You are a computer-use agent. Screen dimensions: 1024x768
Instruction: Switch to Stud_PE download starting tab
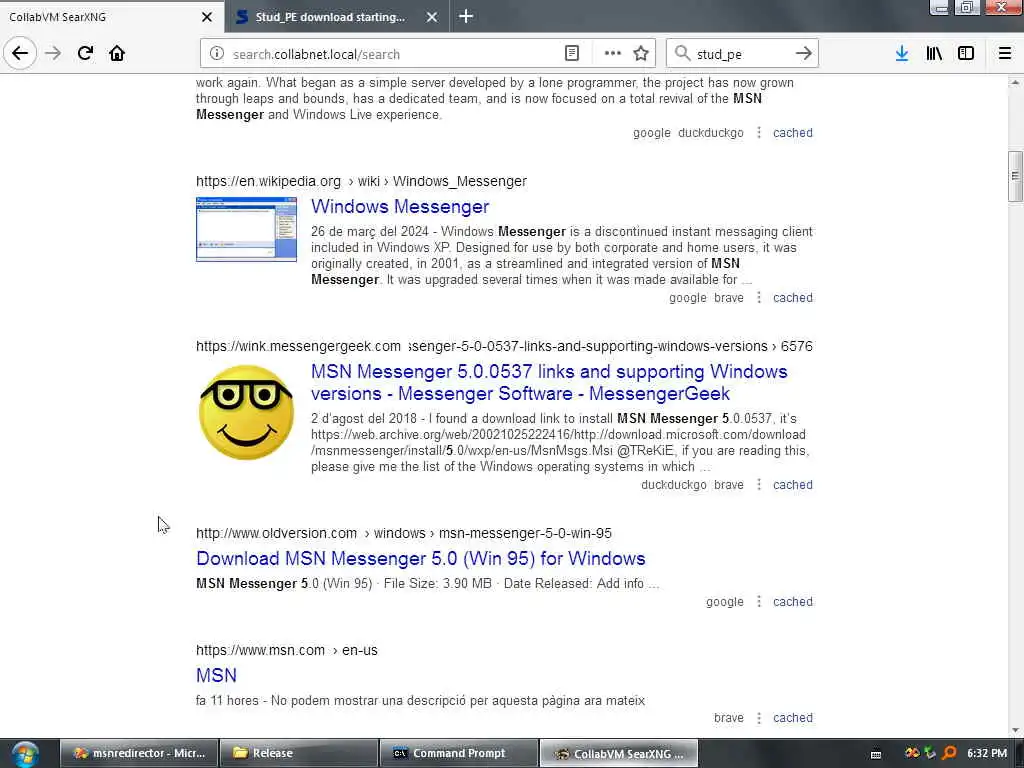337,17
